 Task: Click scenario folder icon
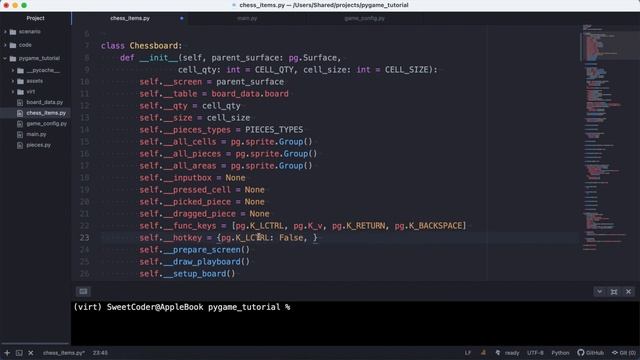click(x=13, y=32)
